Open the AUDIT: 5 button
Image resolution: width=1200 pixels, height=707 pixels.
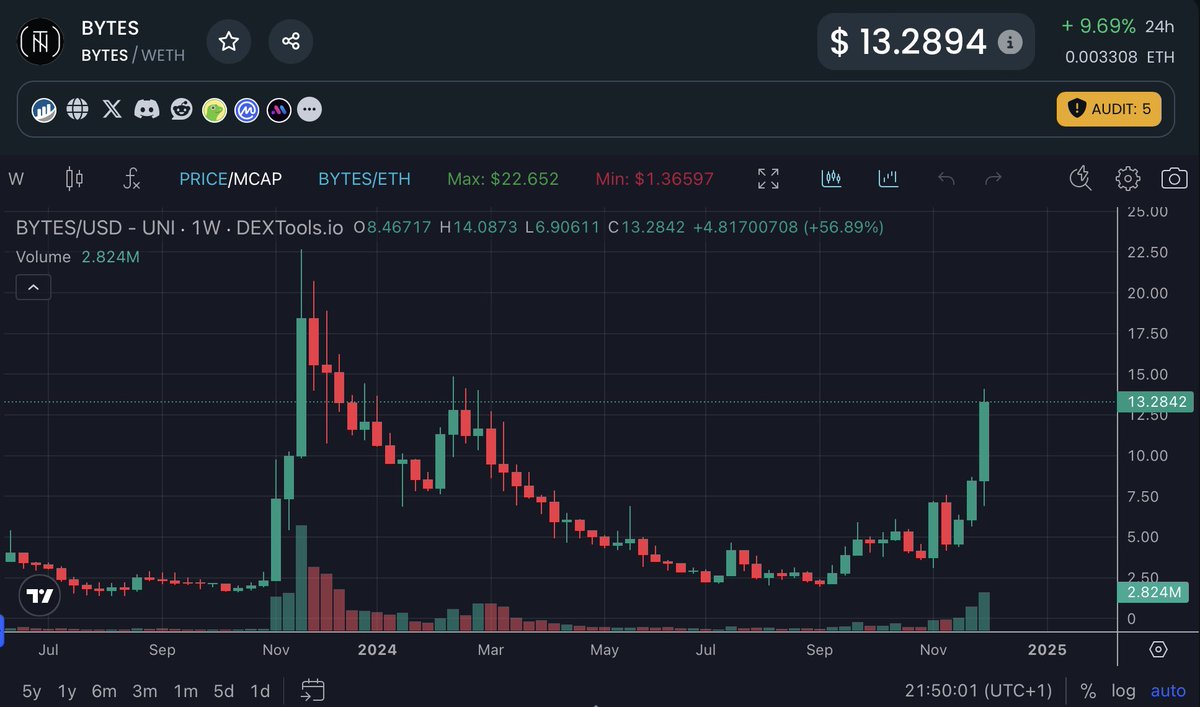click(1108, 110)
